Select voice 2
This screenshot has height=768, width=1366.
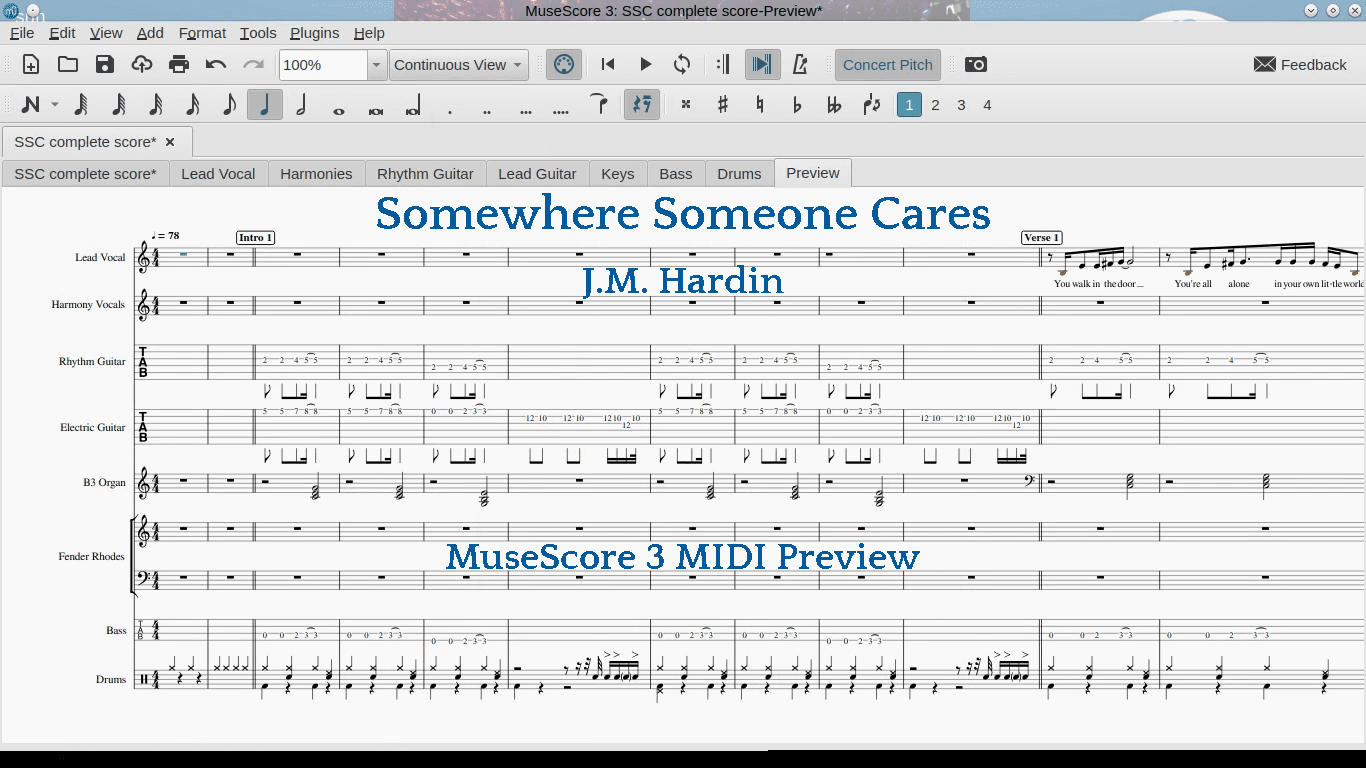point(936,105)
